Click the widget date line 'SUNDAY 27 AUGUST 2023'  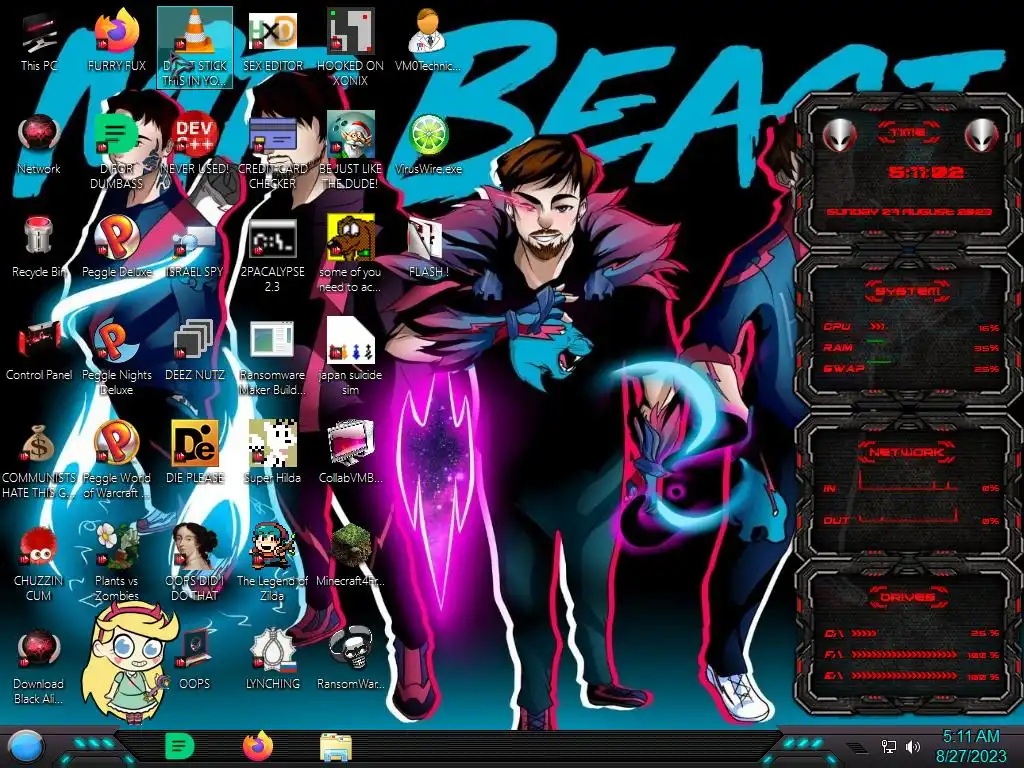(909, 212)
